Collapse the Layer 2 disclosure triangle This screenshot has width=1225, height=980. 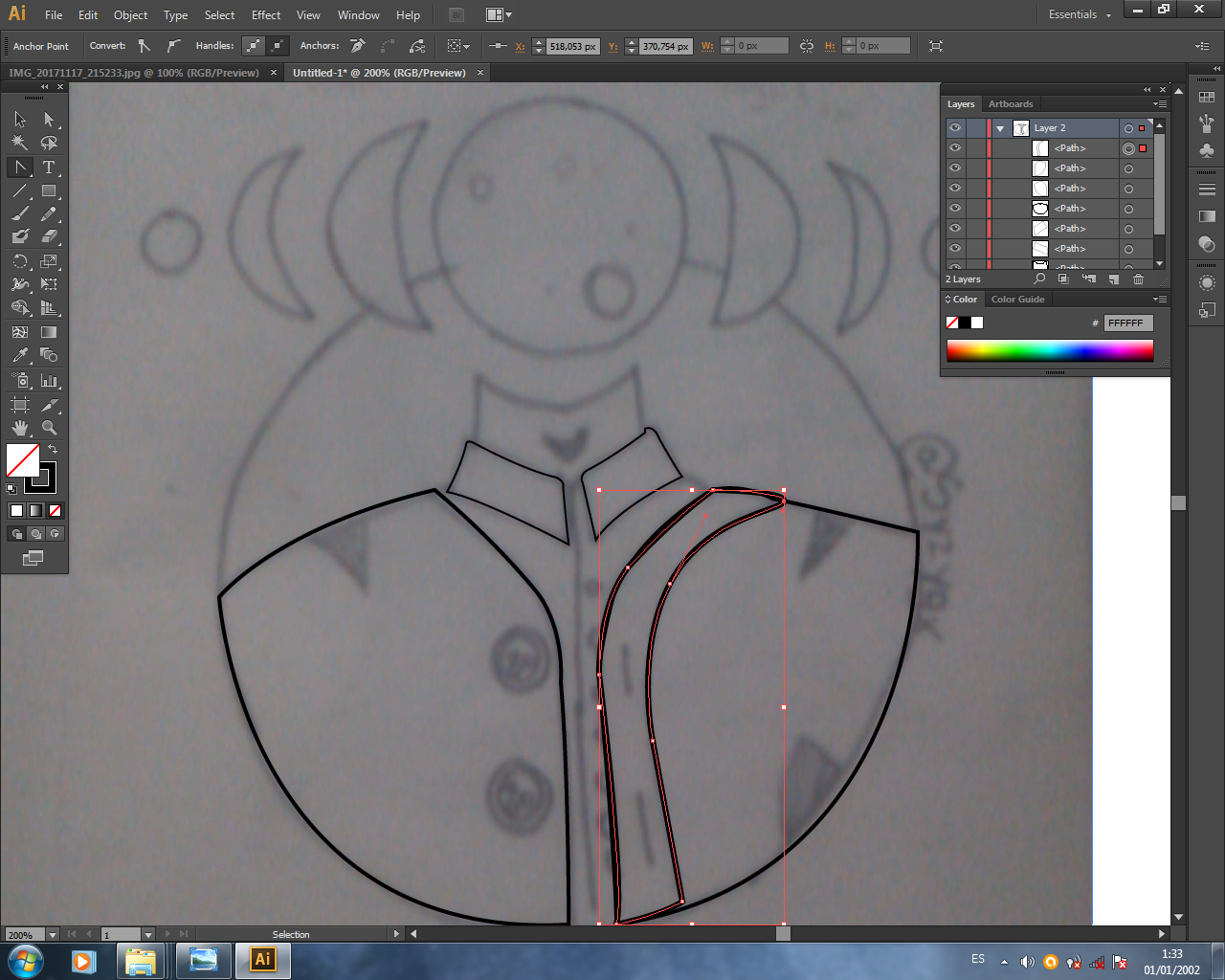click(1000, 128)
